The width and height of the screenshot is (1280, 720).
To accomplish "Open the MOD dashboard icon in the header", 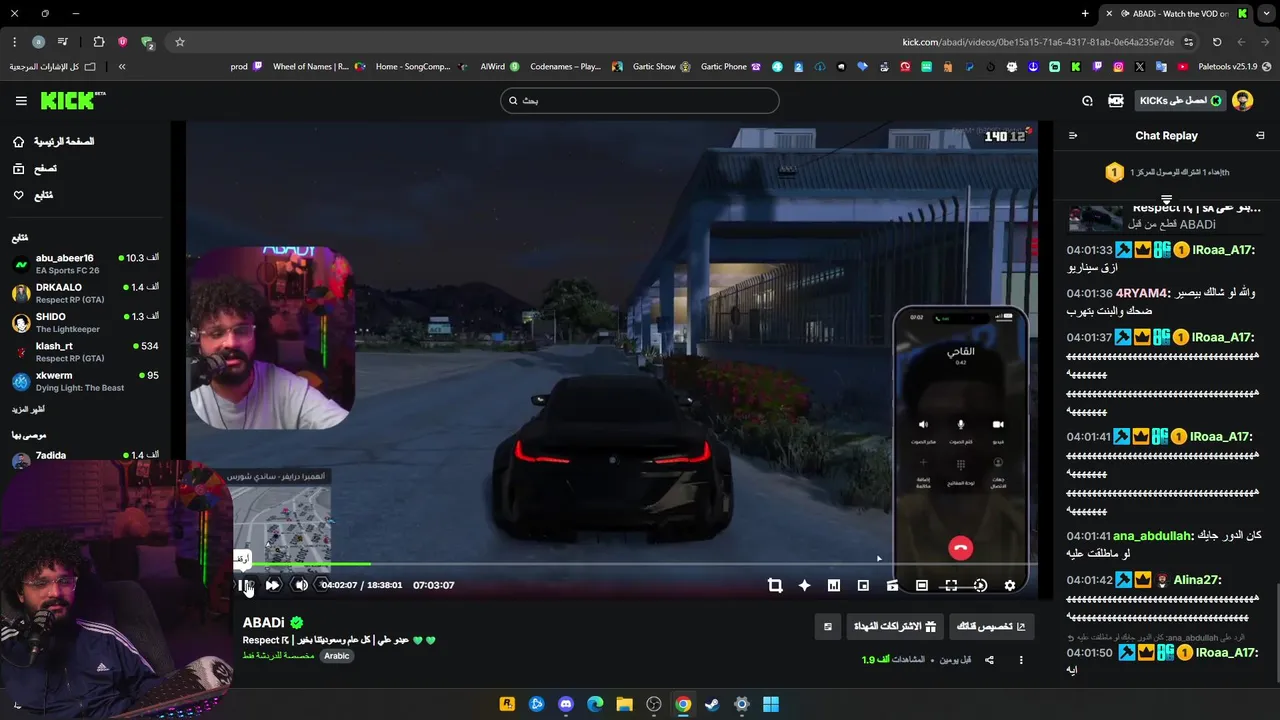I will click(x=1116, y=101).
